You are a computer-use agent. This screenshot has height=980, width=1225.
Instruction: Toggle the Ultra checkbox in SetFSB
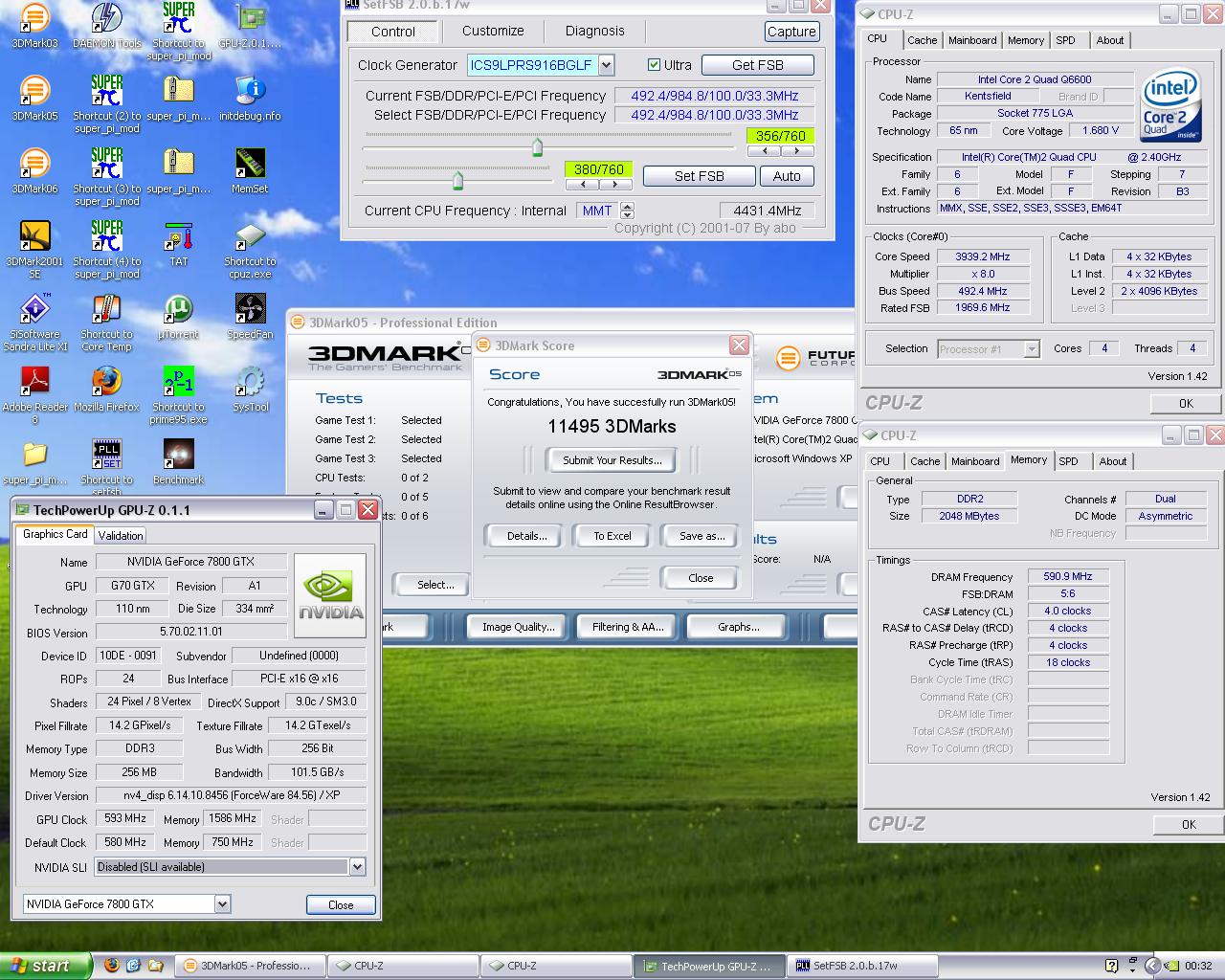click(x=654, y=65)
